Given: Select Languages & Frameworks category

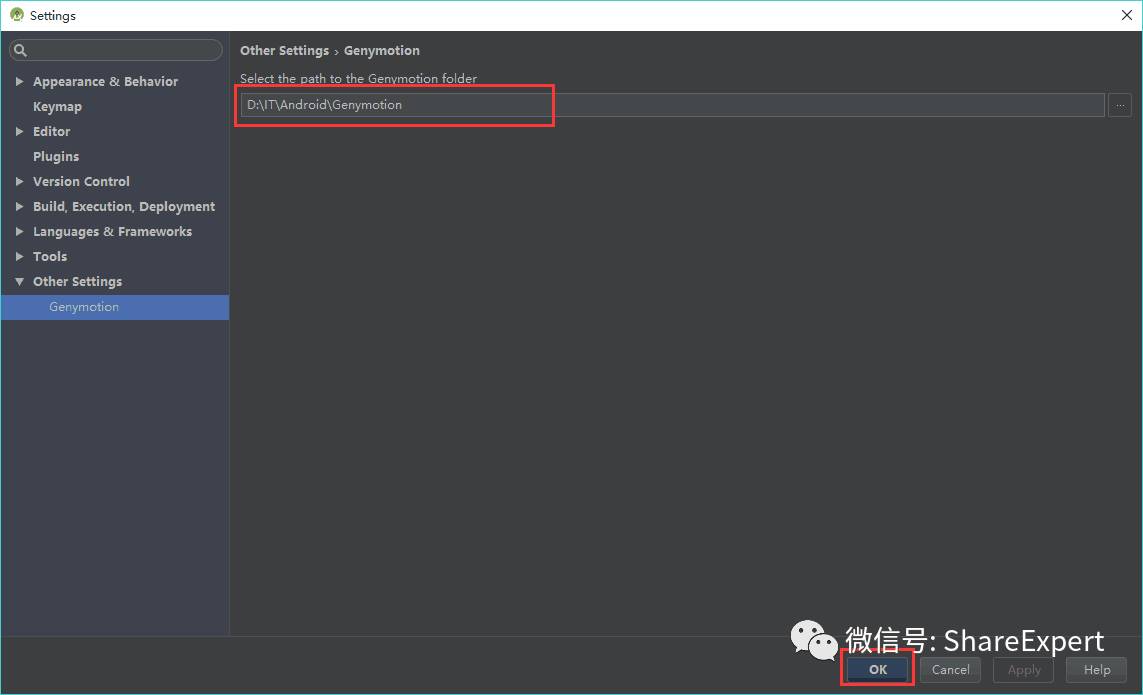Looking at the screenshot, I should (112, 231).
